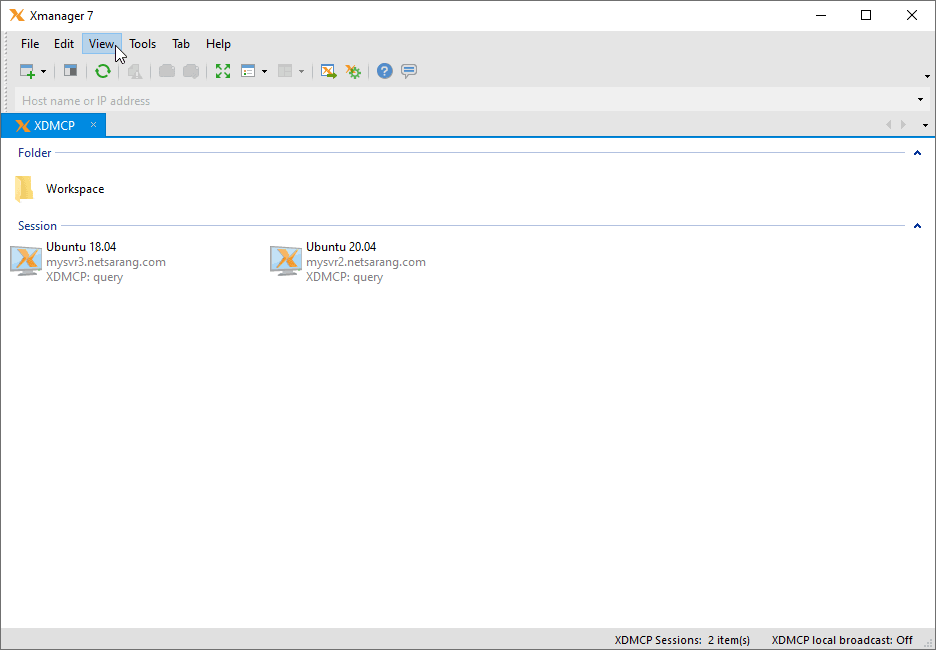
Task: Select the Ubuntu 20.04 session icon
Action: (286, 260)
